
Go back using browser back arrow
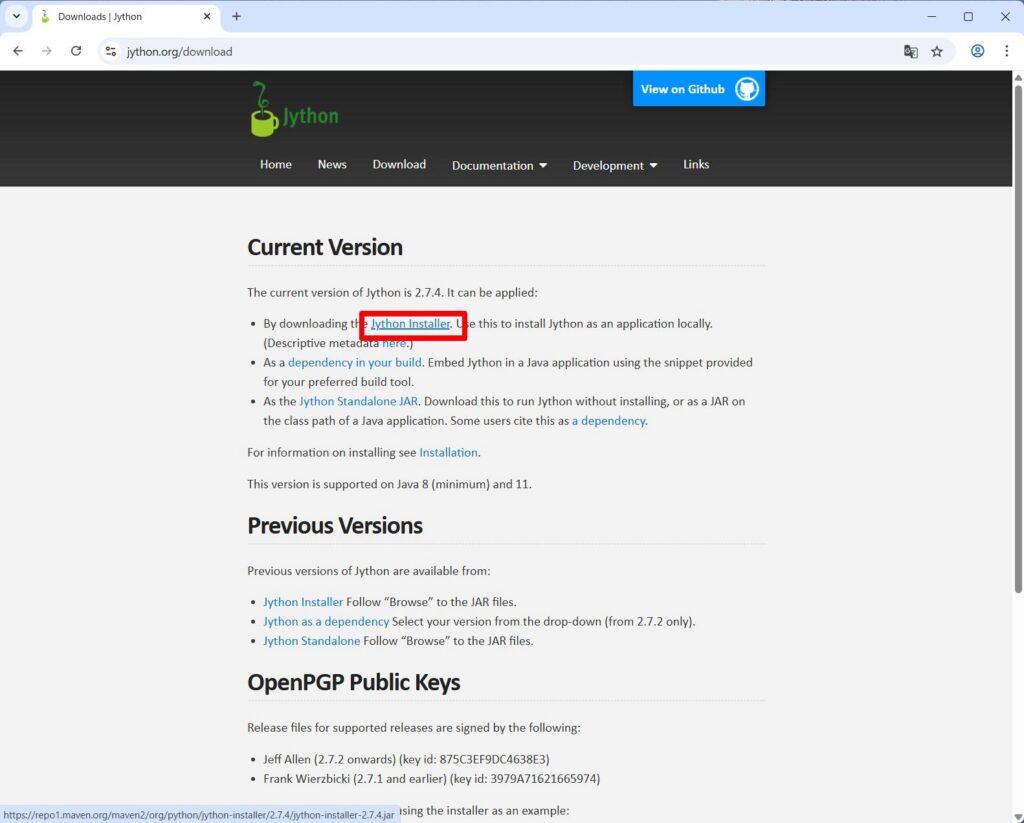(18, 51)
